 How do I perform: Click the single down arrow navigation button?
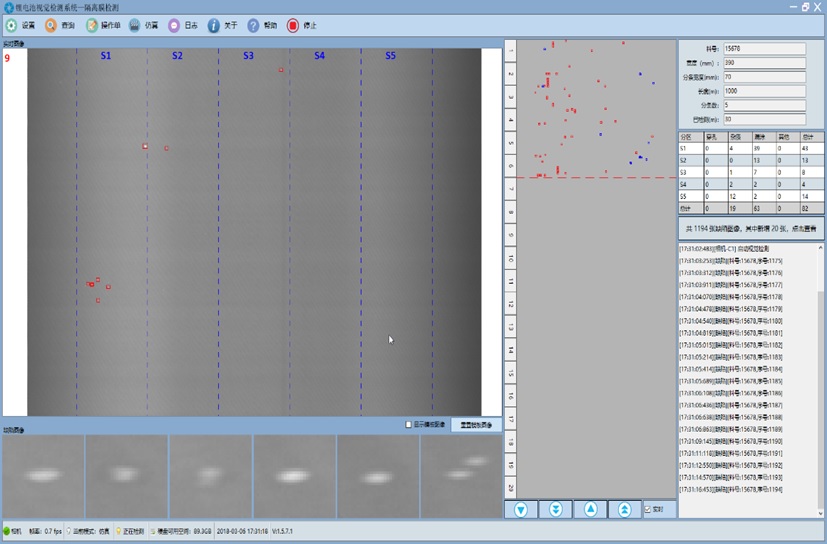521,509
